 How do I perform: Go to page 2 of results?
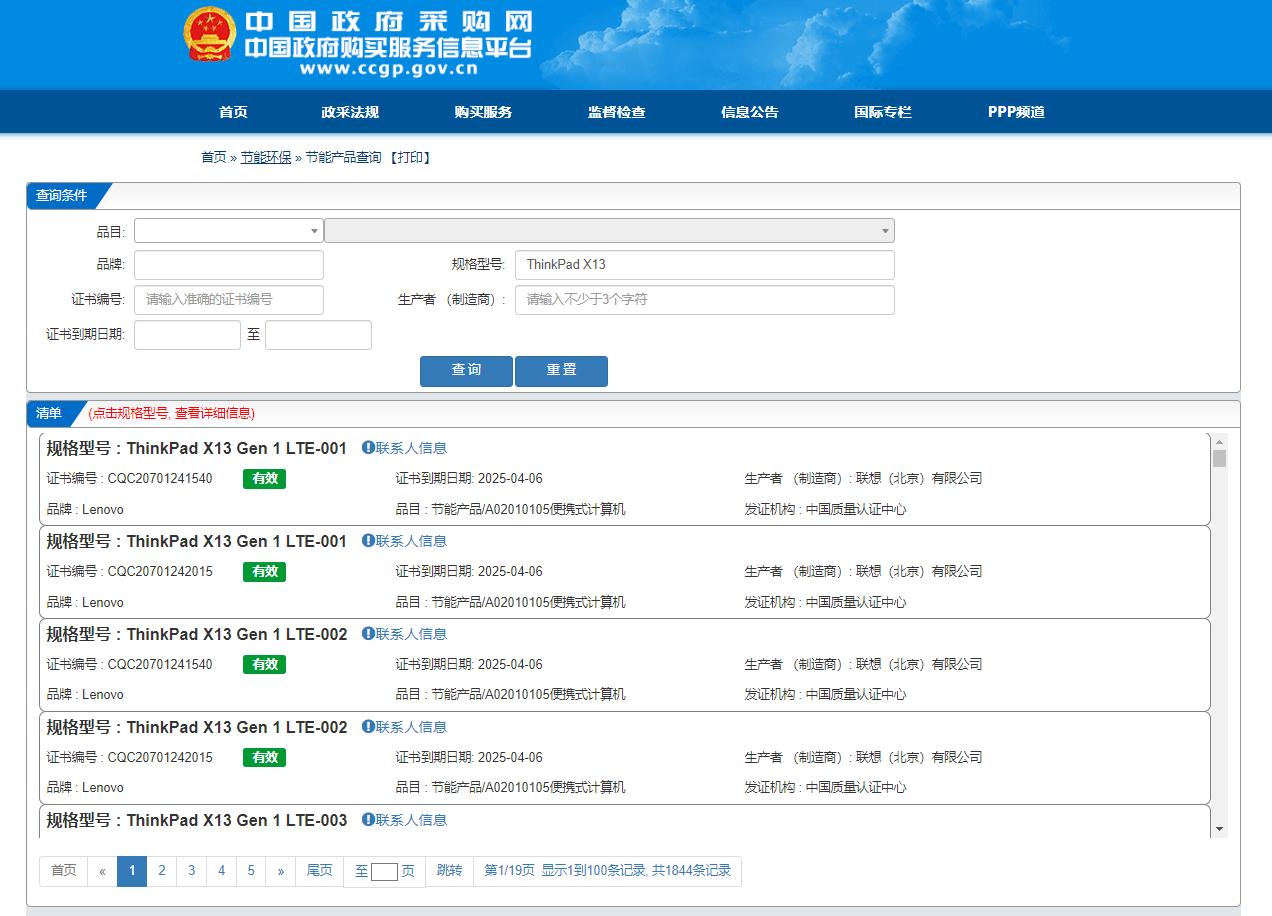[161, 871]
